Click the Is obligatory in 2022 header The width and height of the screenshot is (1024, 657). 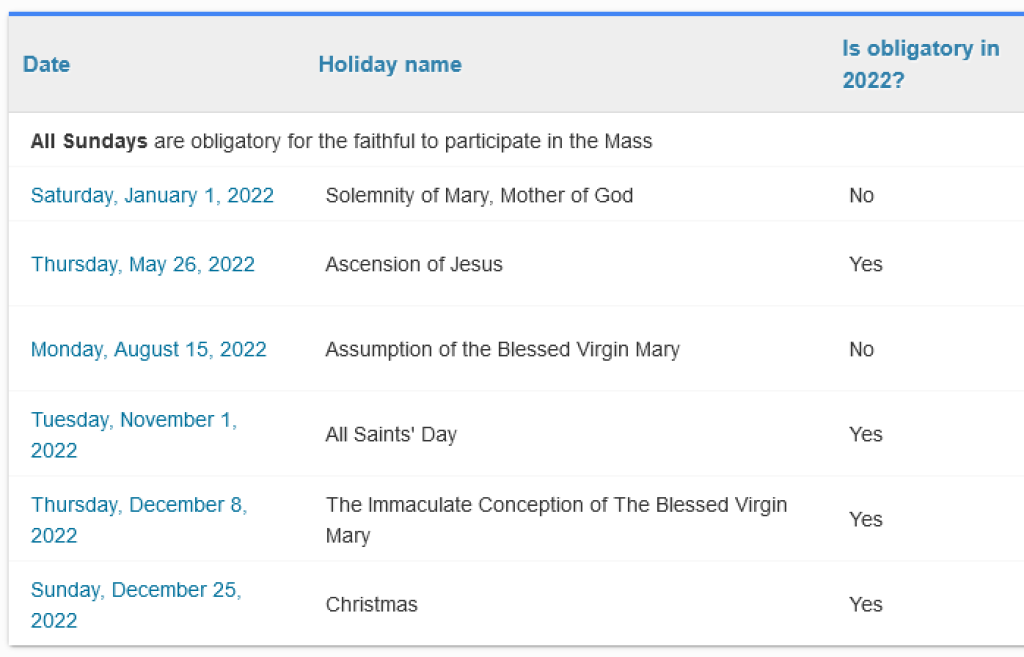click(920, 65)
